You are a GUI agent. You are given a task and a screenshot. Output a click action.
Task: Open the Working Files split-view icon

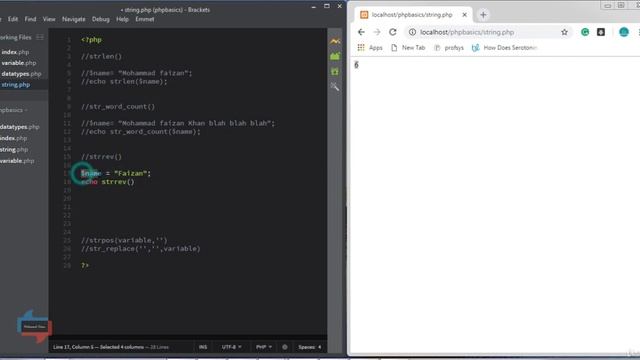(40, 37)
